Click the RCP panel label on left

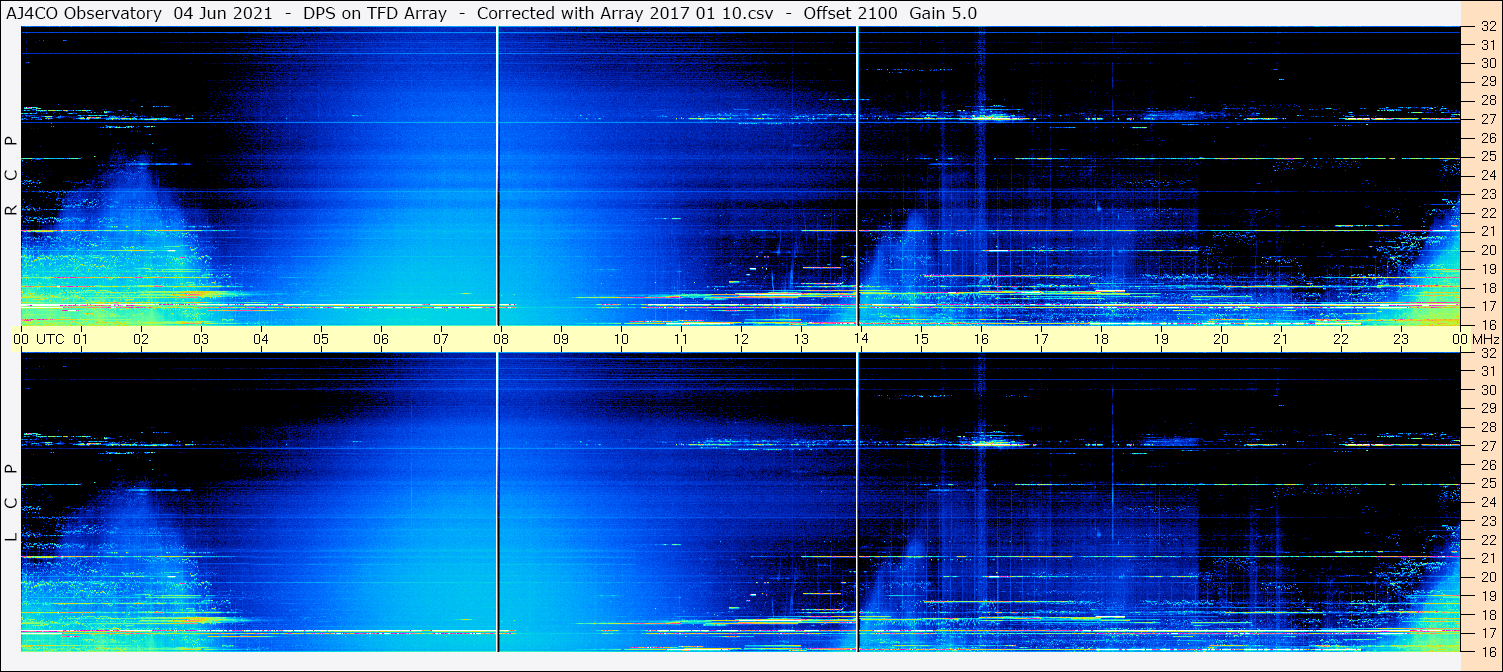pos(11,176)
